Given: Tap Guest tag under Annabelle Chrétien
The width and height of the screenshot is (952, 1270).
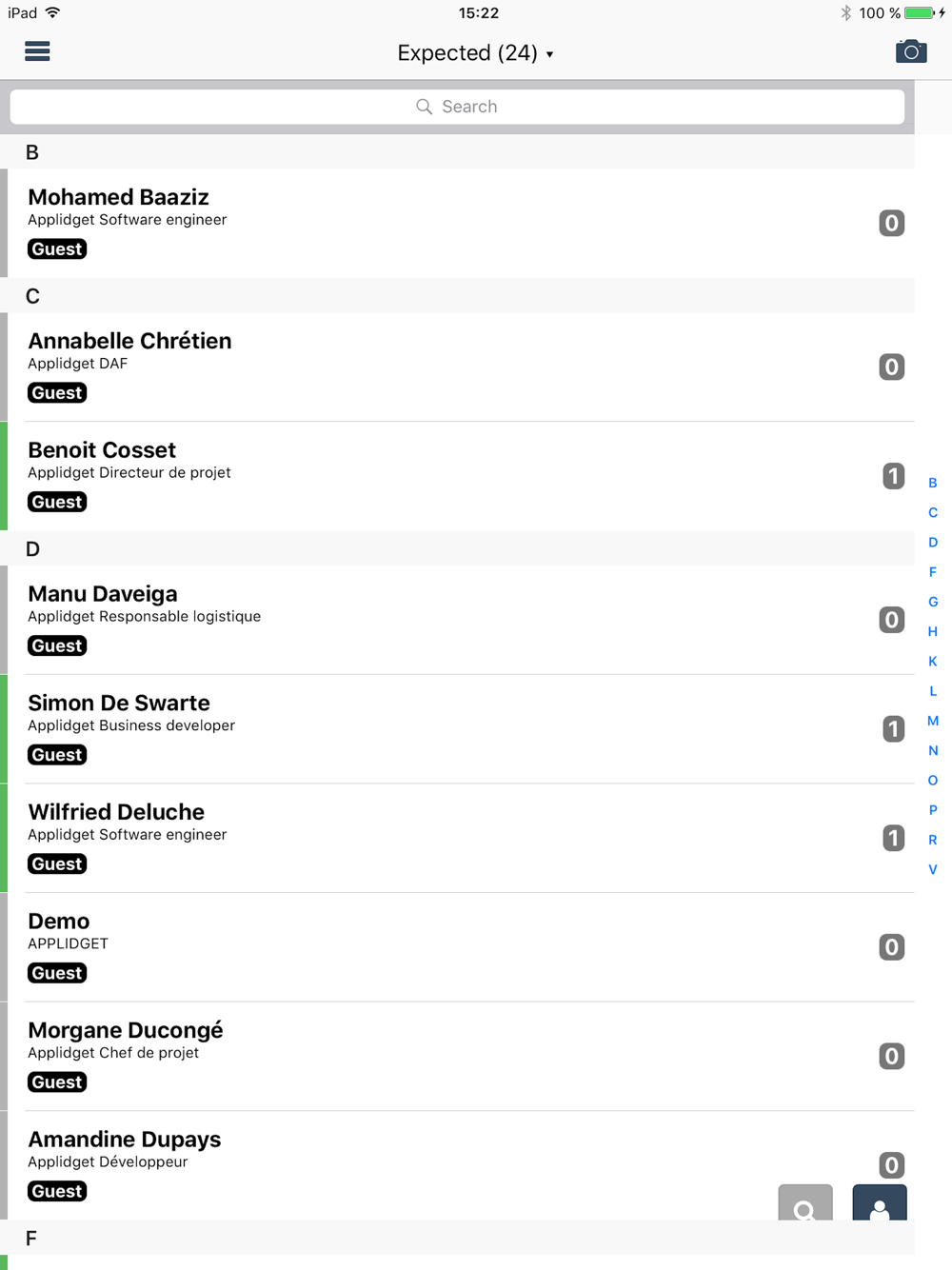Looking at the screenshot, I should tap(57, 393).
